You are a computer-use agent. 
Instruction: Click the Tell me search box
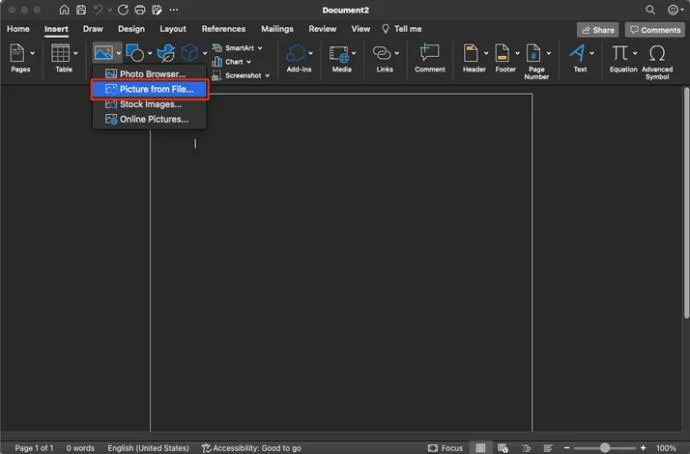tap(402, 29)
